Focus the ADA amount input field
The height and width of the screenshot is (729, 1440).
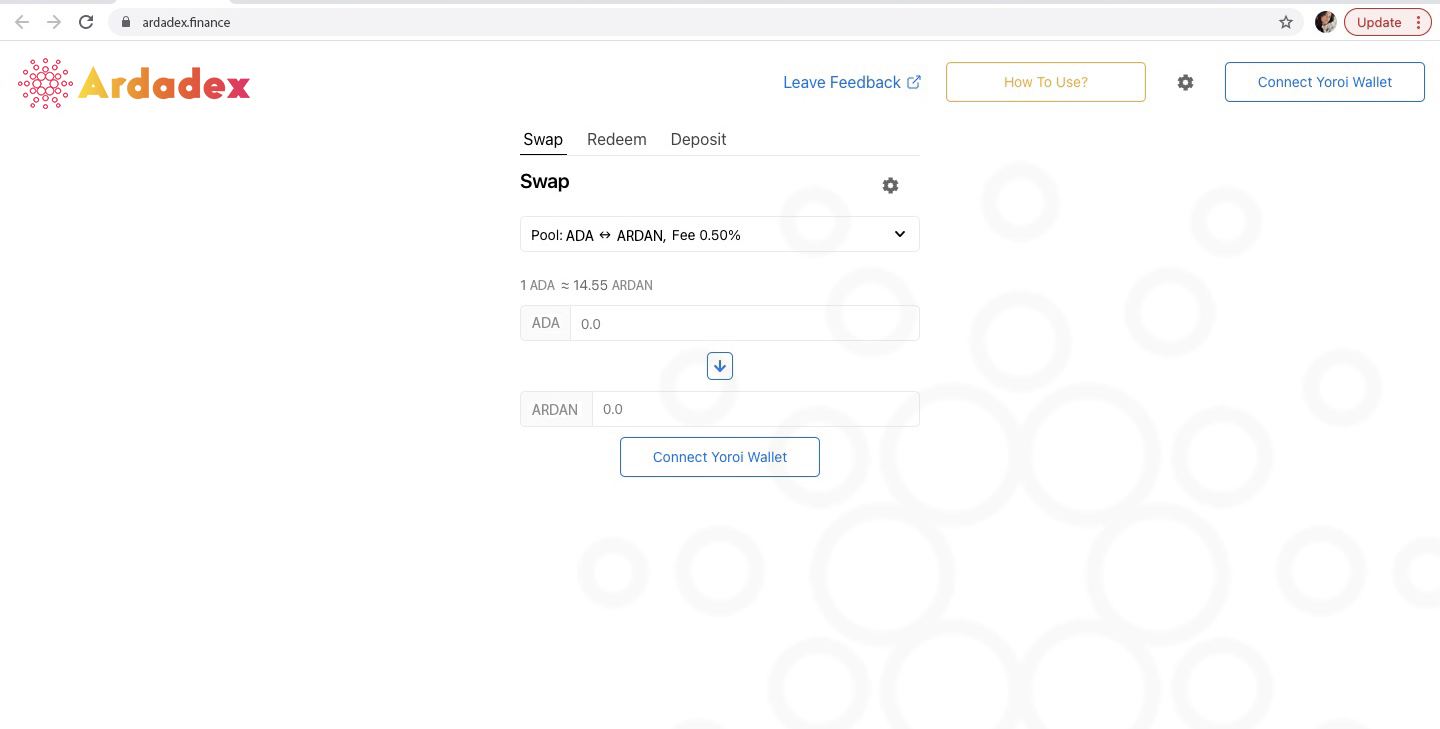click(x=744, y=324)
